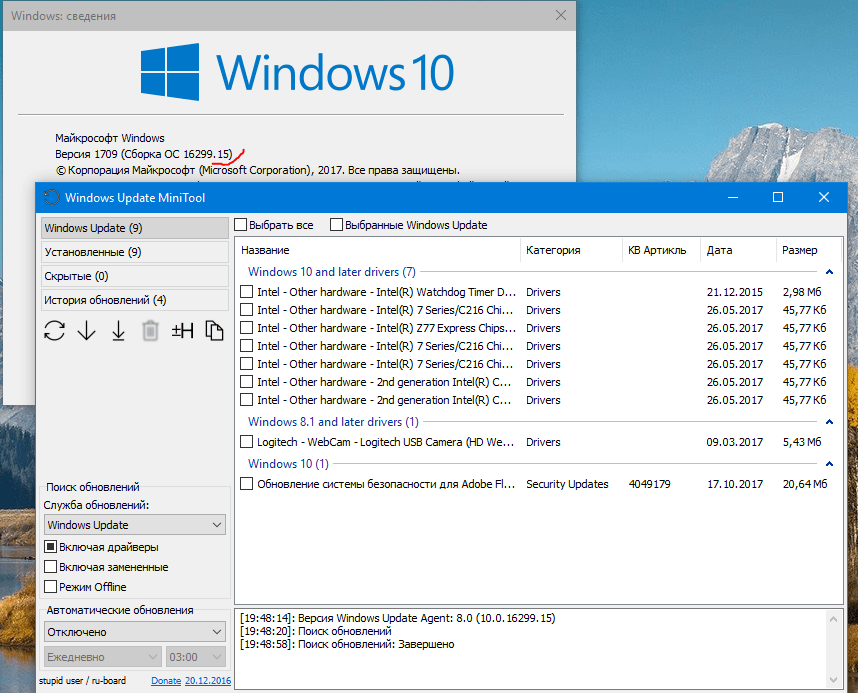This screenshot has width=858, height=693.
Task: Switch to the 'Установленные (9)' tab
Action: click(x=135, y=252)
